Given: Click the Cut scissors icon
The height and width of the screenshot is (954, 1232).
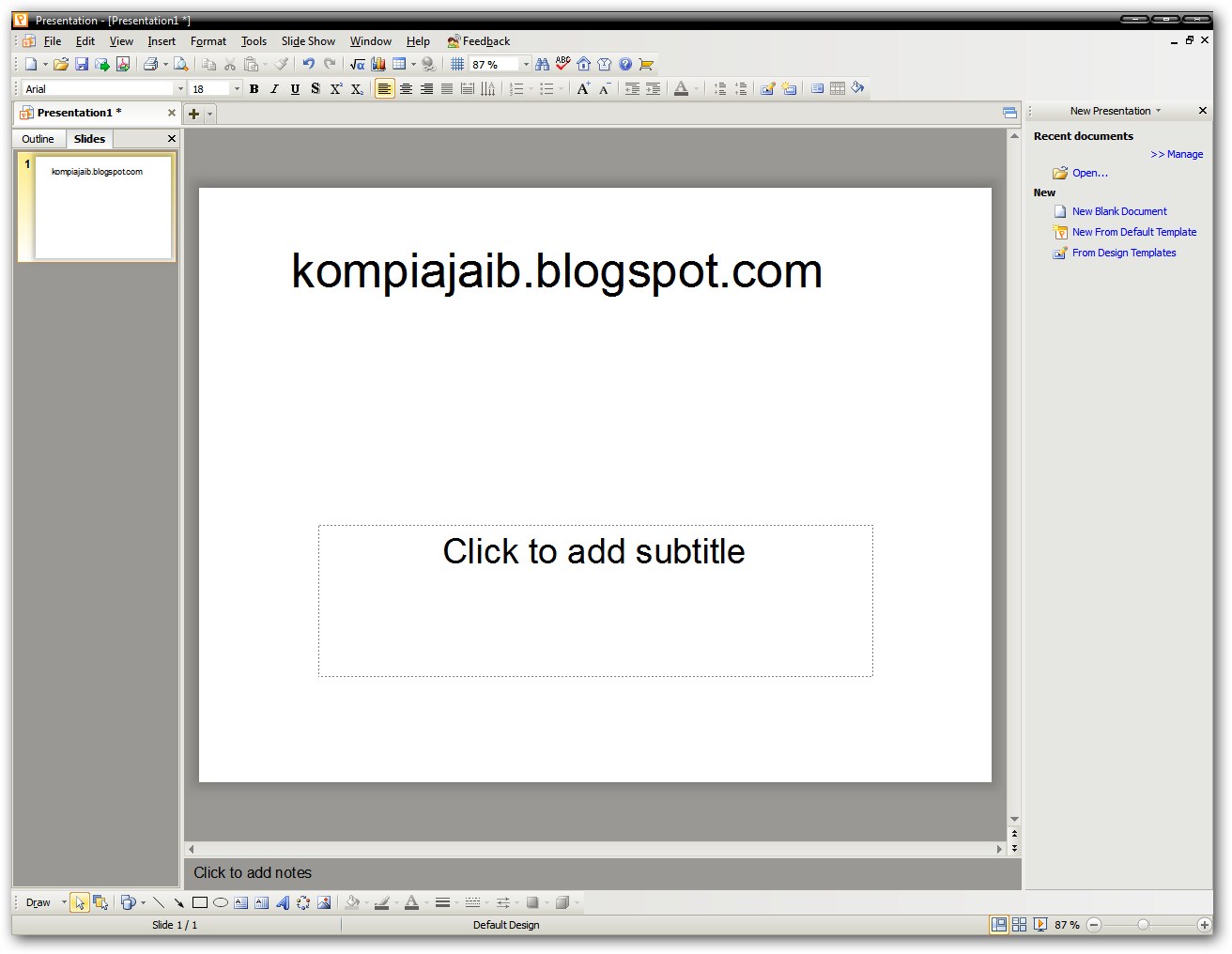Looking at the screenshot, I should pos(230,65).
